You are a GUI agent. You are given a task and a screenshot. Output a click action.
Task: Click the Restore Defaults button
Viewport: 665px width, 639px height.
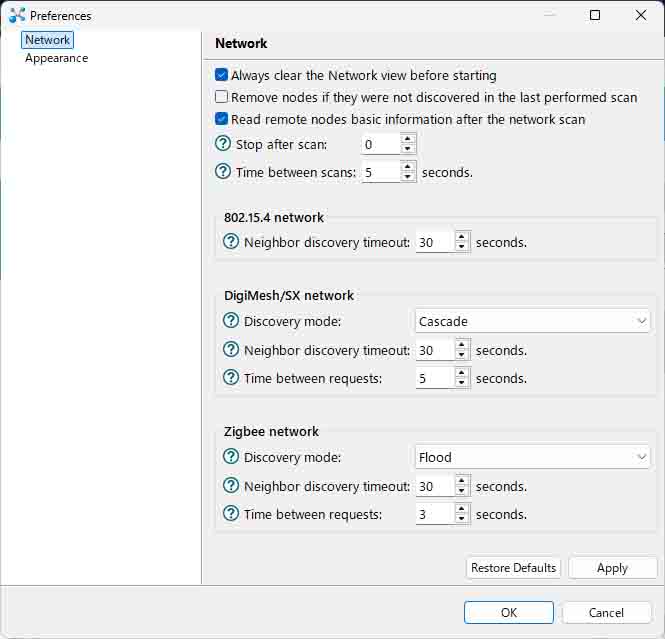pyautogui.click(x=513, y=568)
